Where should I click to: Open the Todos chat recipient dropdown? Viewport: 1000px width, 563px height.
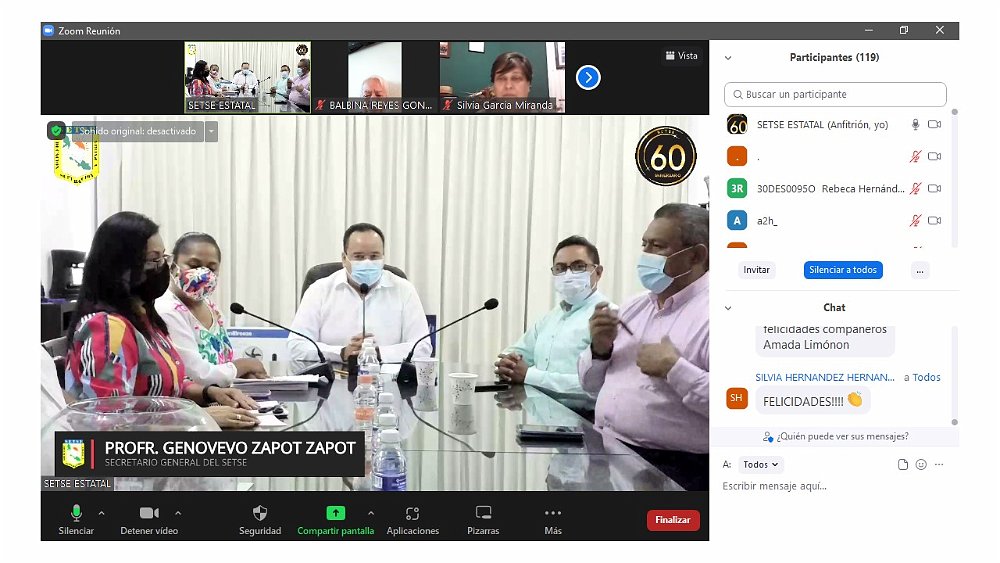point(761,465)
